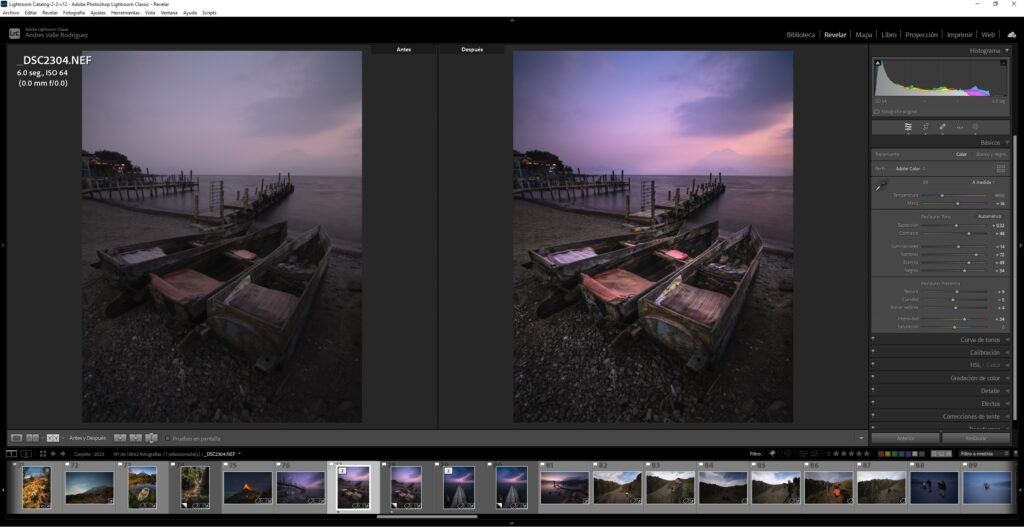Click the Anterior button
This screenshot has height=527, width=1024.
click(905, 438)
